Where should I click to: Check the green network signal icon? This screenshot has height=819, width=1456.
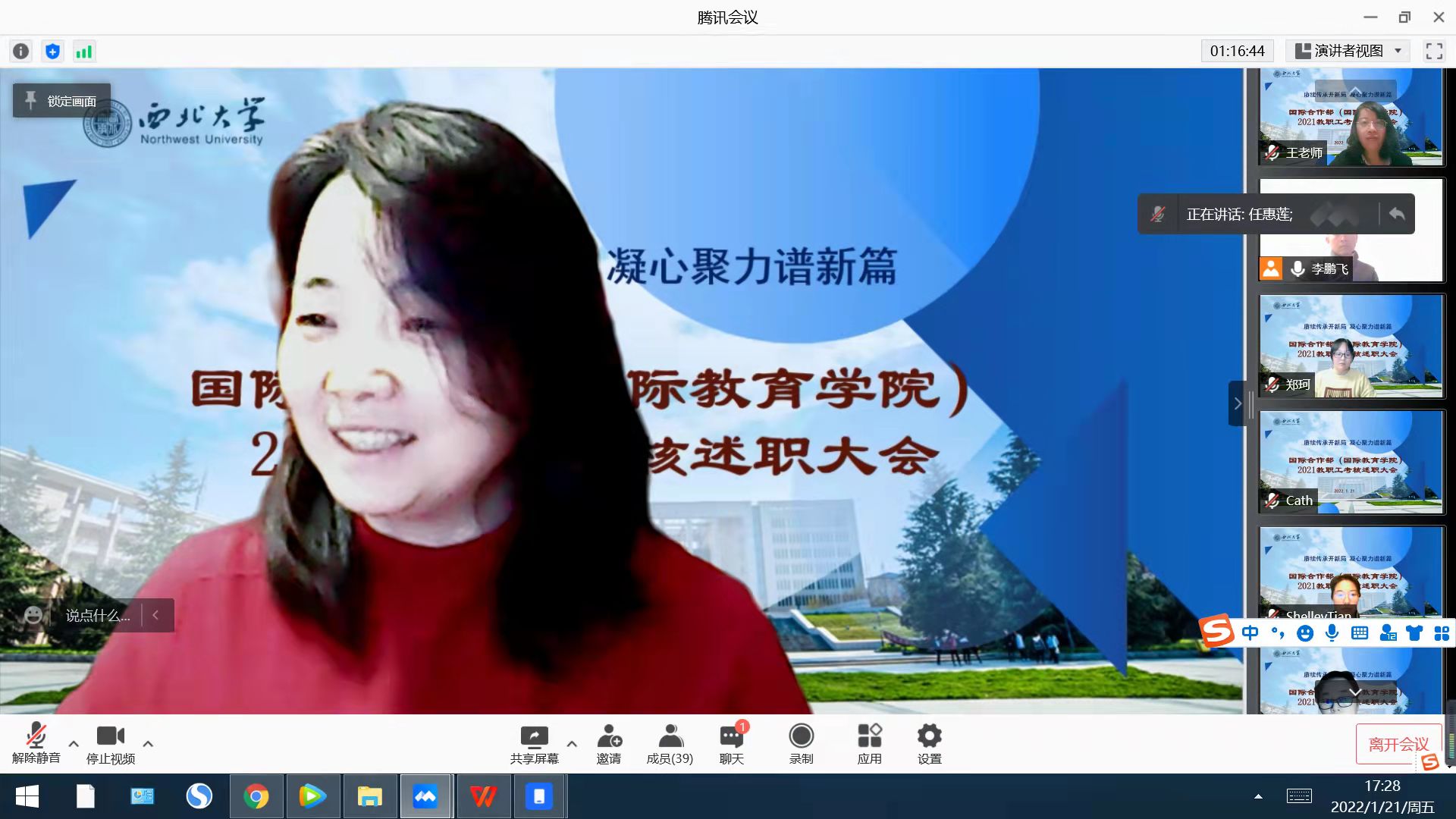(x=83, y=52)
